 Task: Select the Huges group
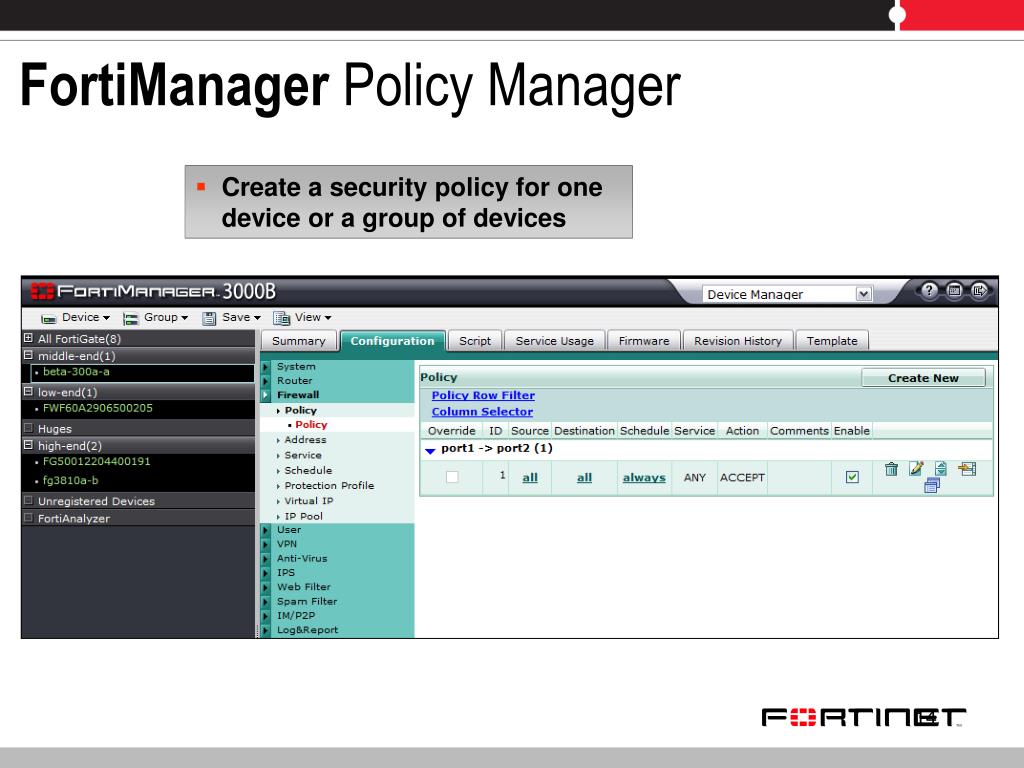[x=55, y=429]
